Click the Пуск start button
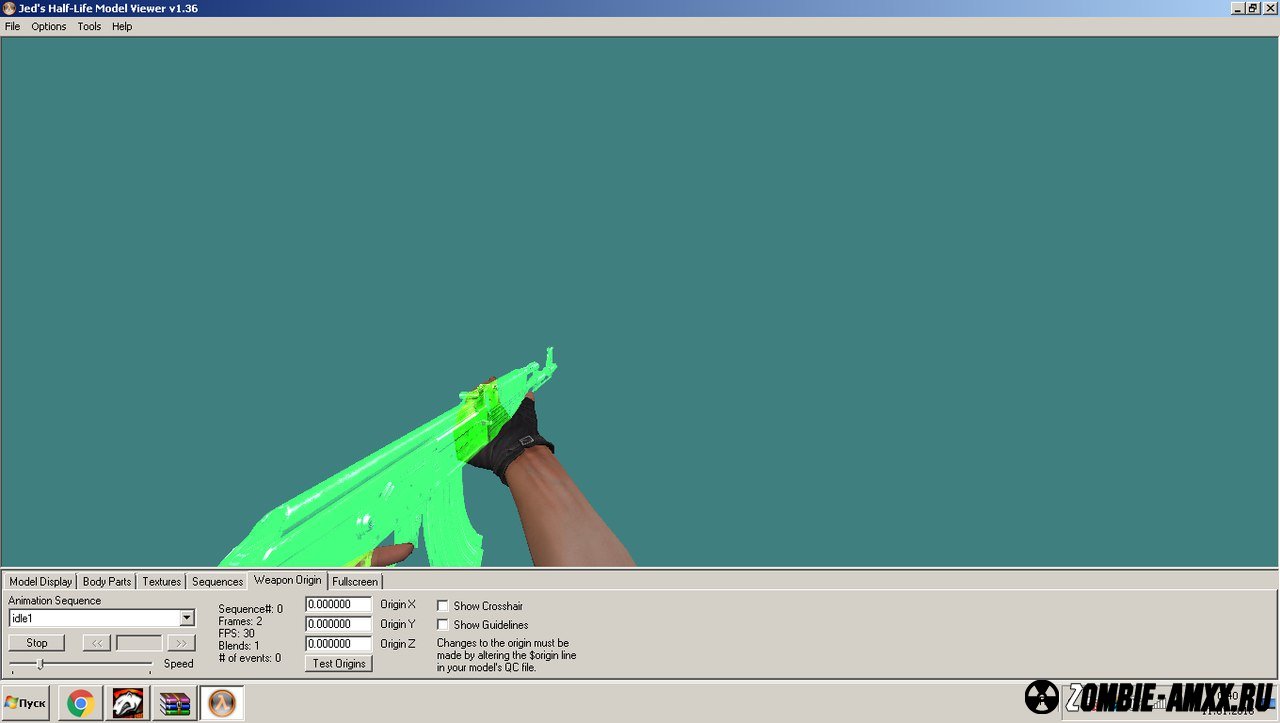 (x=25, y=703)
